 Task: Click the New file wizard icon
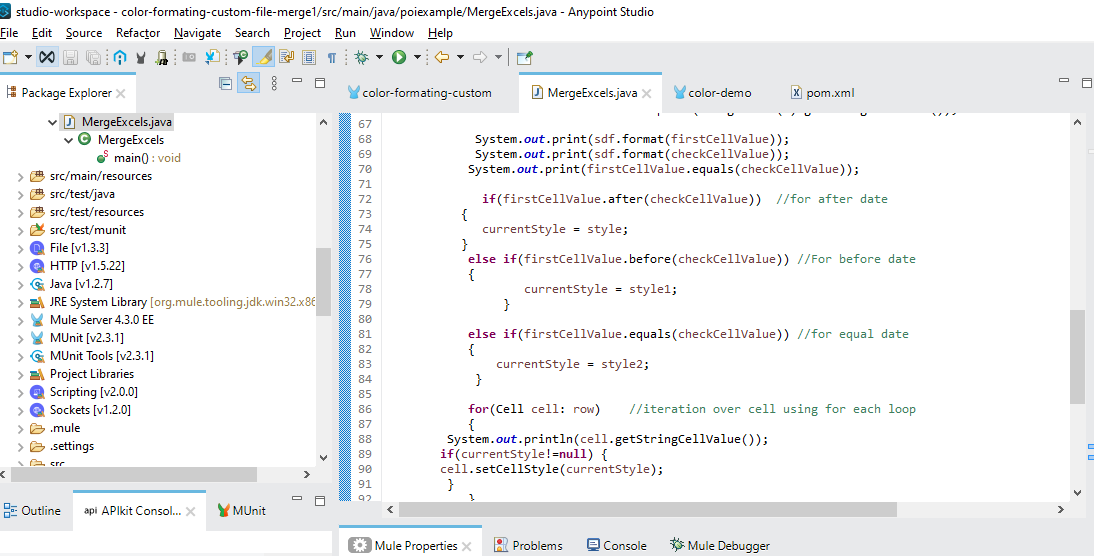tap(11, 57)
